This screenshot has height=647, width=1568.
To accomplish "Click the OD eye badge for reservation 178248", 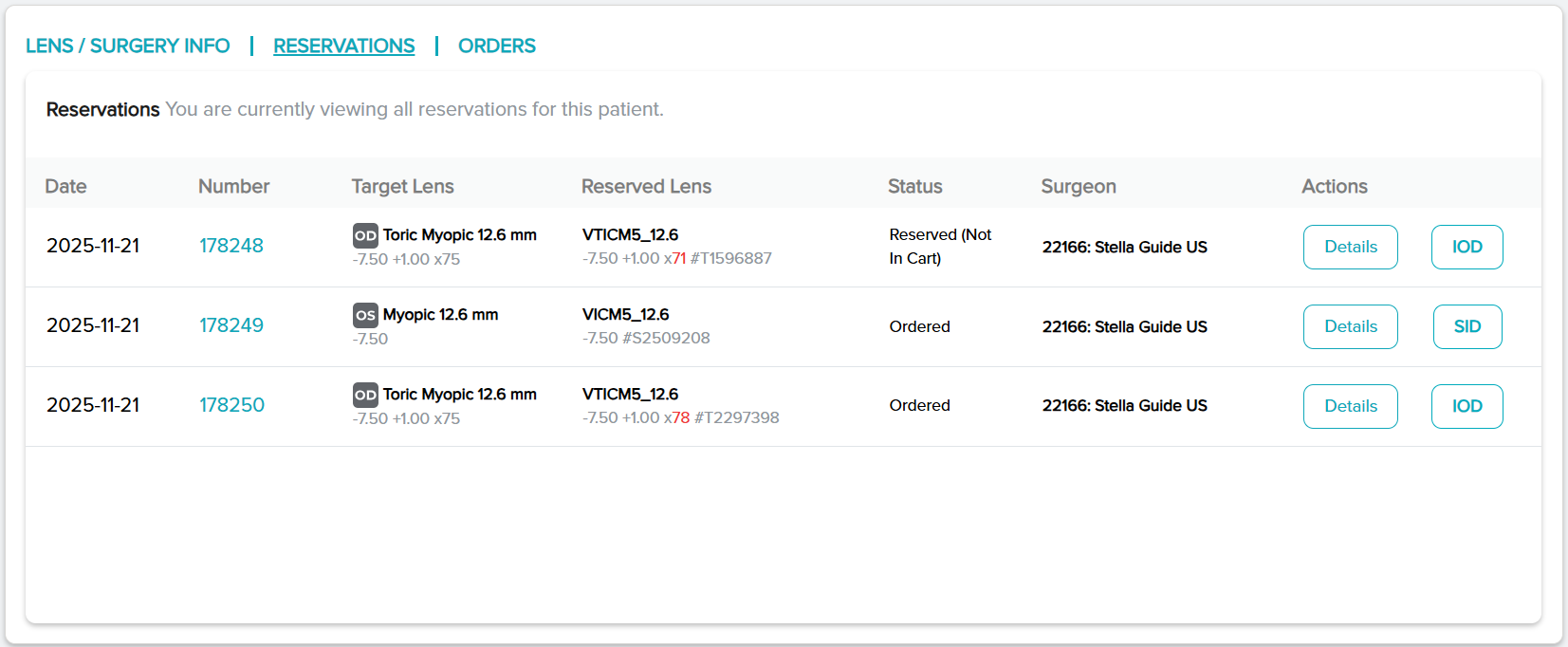I will (x=365, y=235).
